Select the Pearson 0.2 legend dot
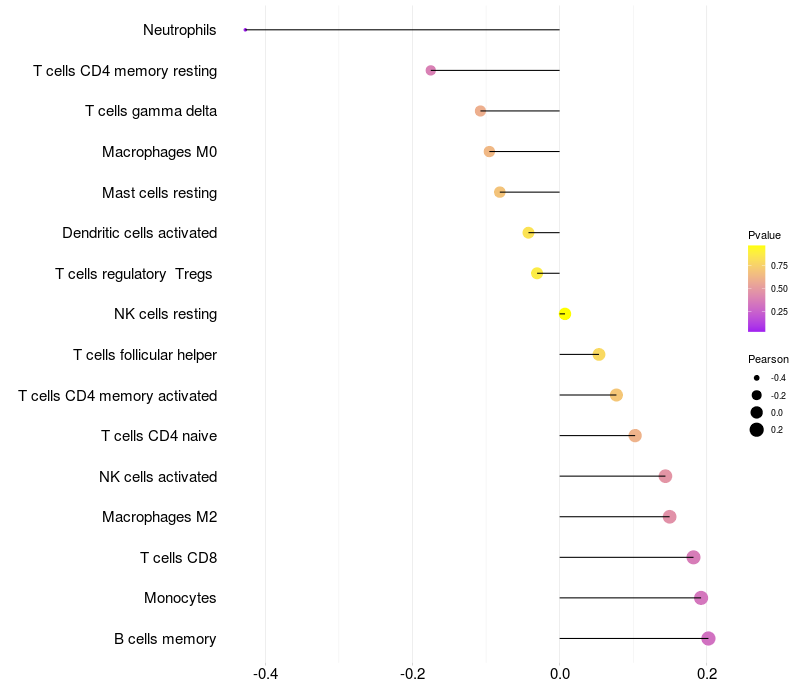The image size is (800, 700). (757, 430)
